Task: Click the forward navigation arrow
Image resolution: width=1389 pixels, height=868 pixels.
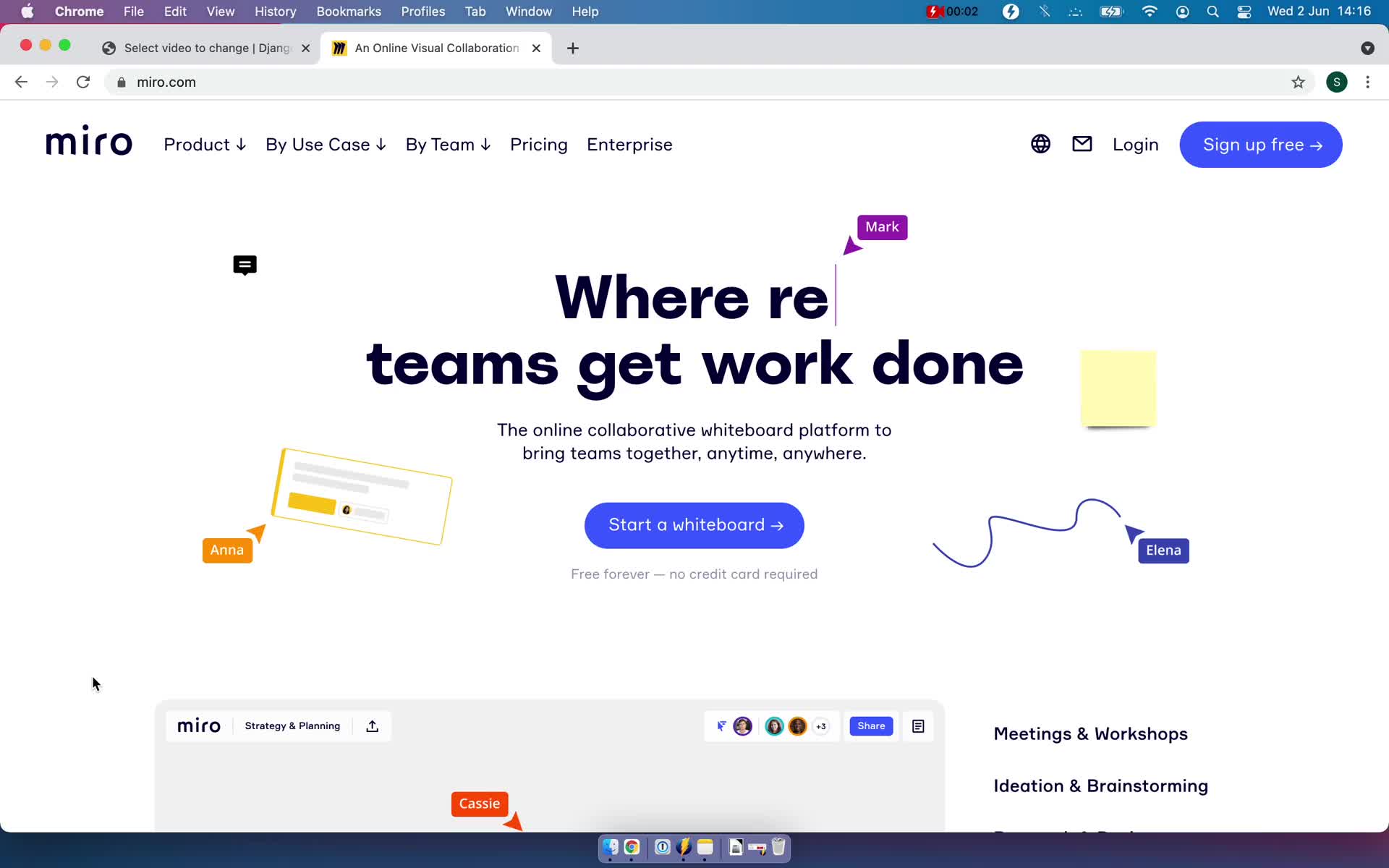Action: [52, 82]
